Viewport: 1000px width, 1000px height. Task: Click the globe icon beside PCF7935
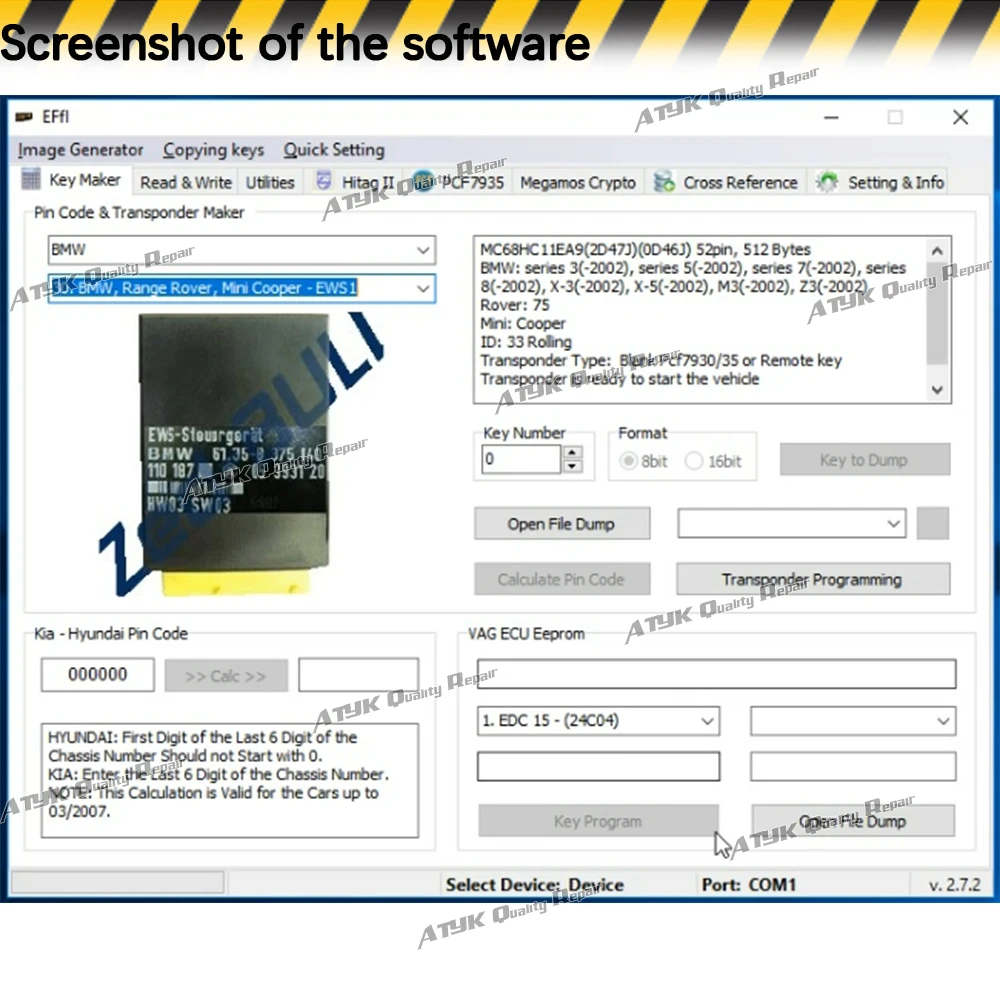423,181
